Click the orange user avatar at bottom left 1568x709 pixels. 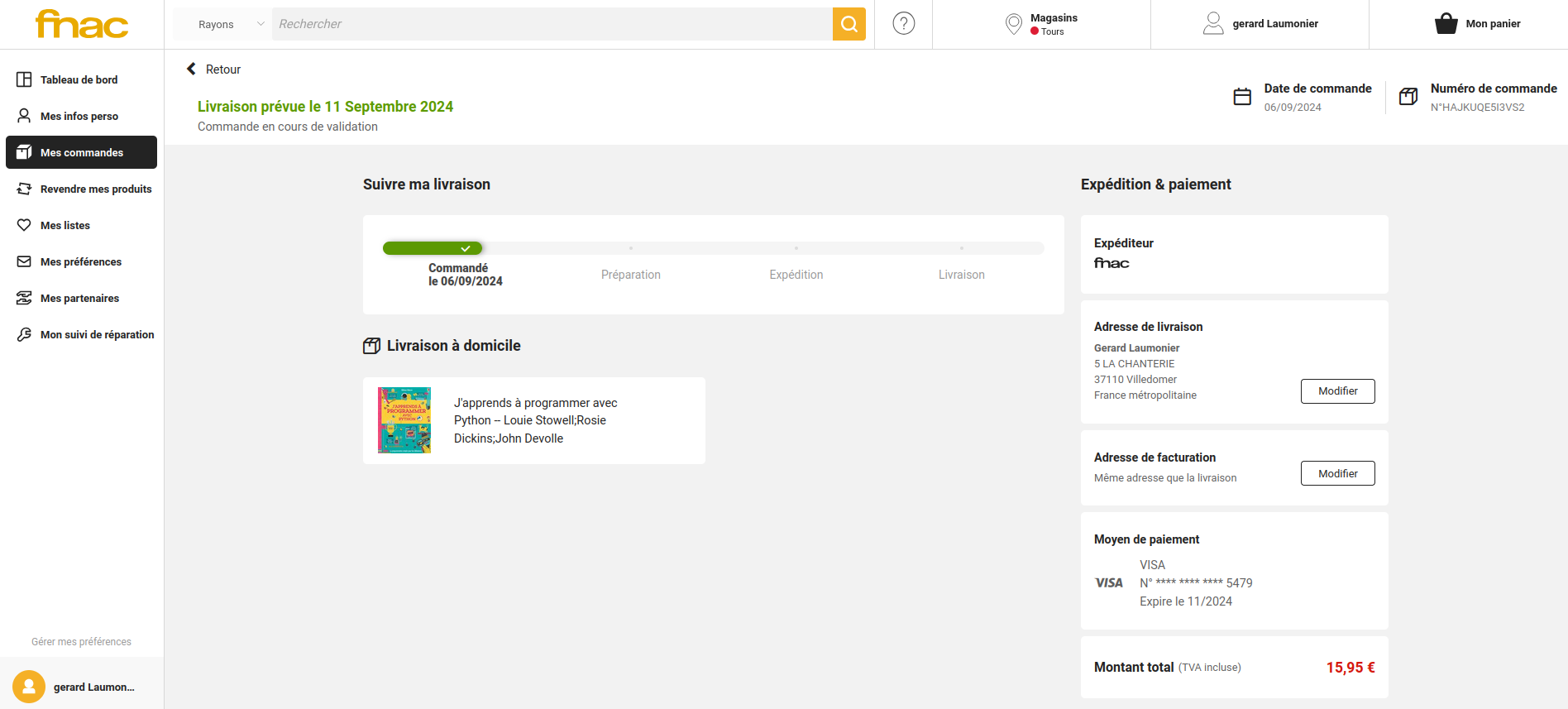tap(29, 687)
